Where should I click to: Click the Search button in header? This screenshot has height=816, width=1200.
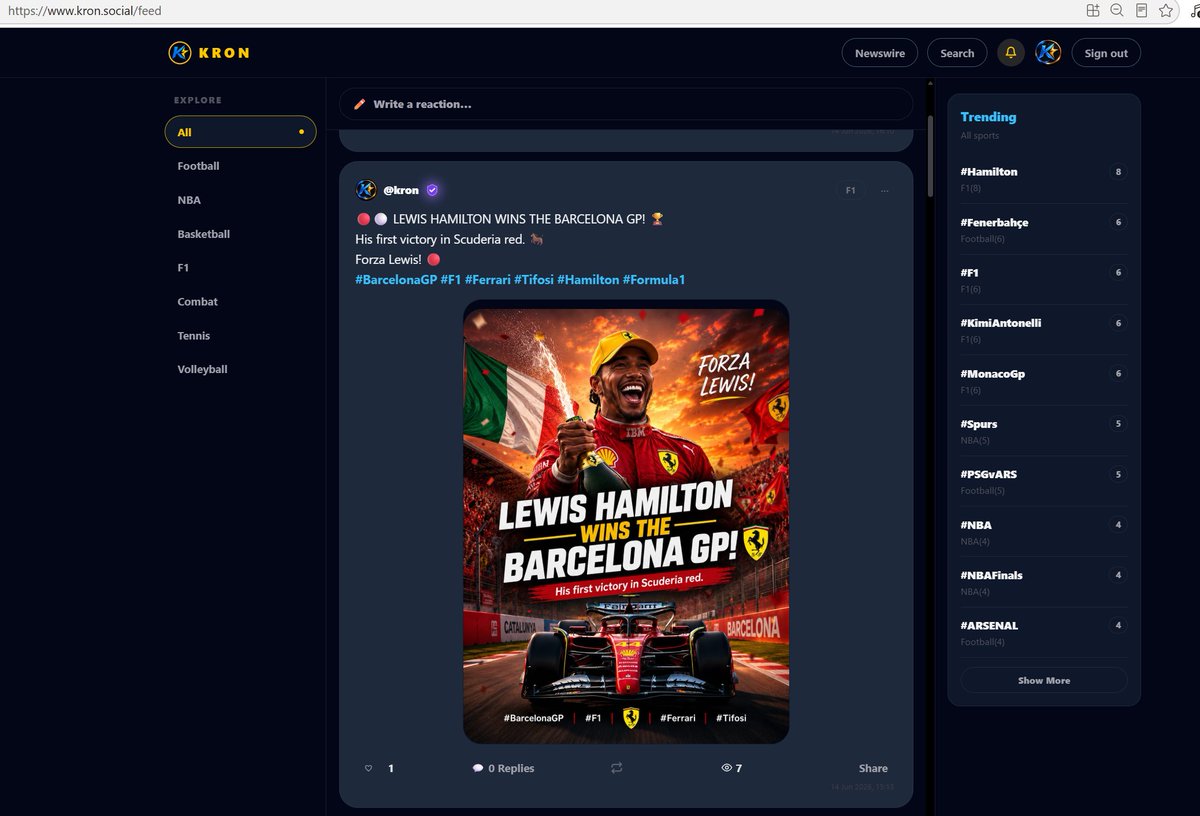957,53
